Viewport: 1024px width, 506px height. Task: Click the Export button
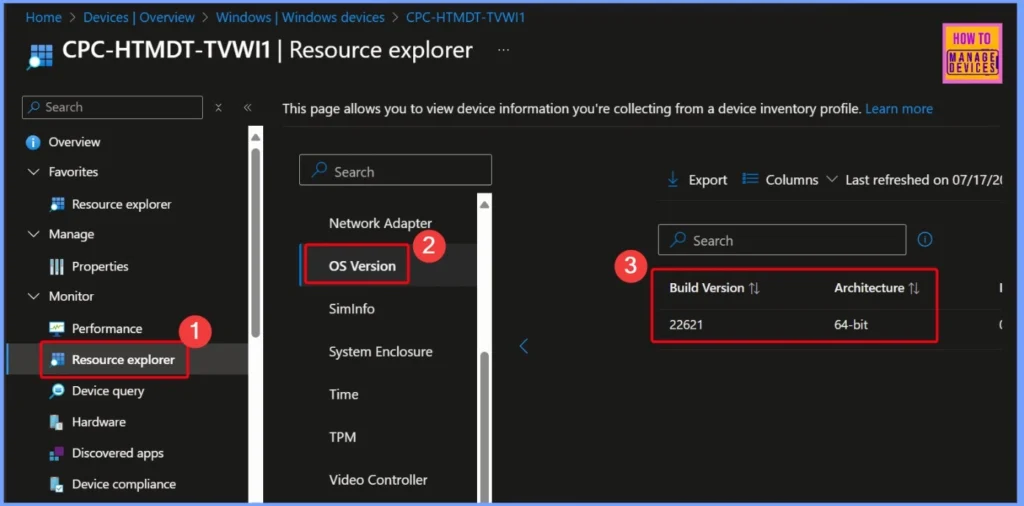point(697,180)
